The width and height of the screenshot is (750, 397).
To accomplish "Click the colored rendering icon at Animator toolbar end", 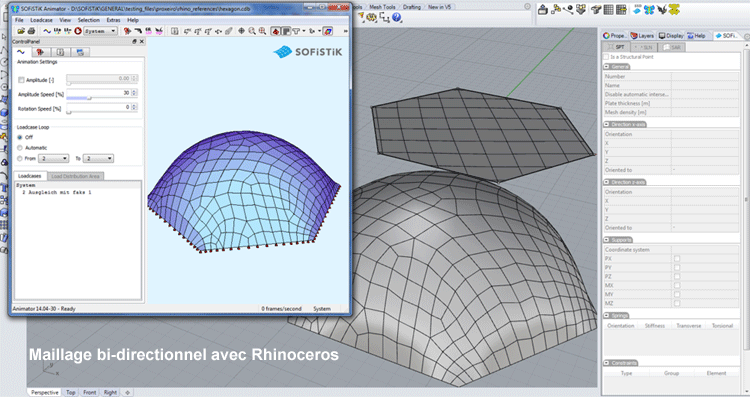I will 328,31.
